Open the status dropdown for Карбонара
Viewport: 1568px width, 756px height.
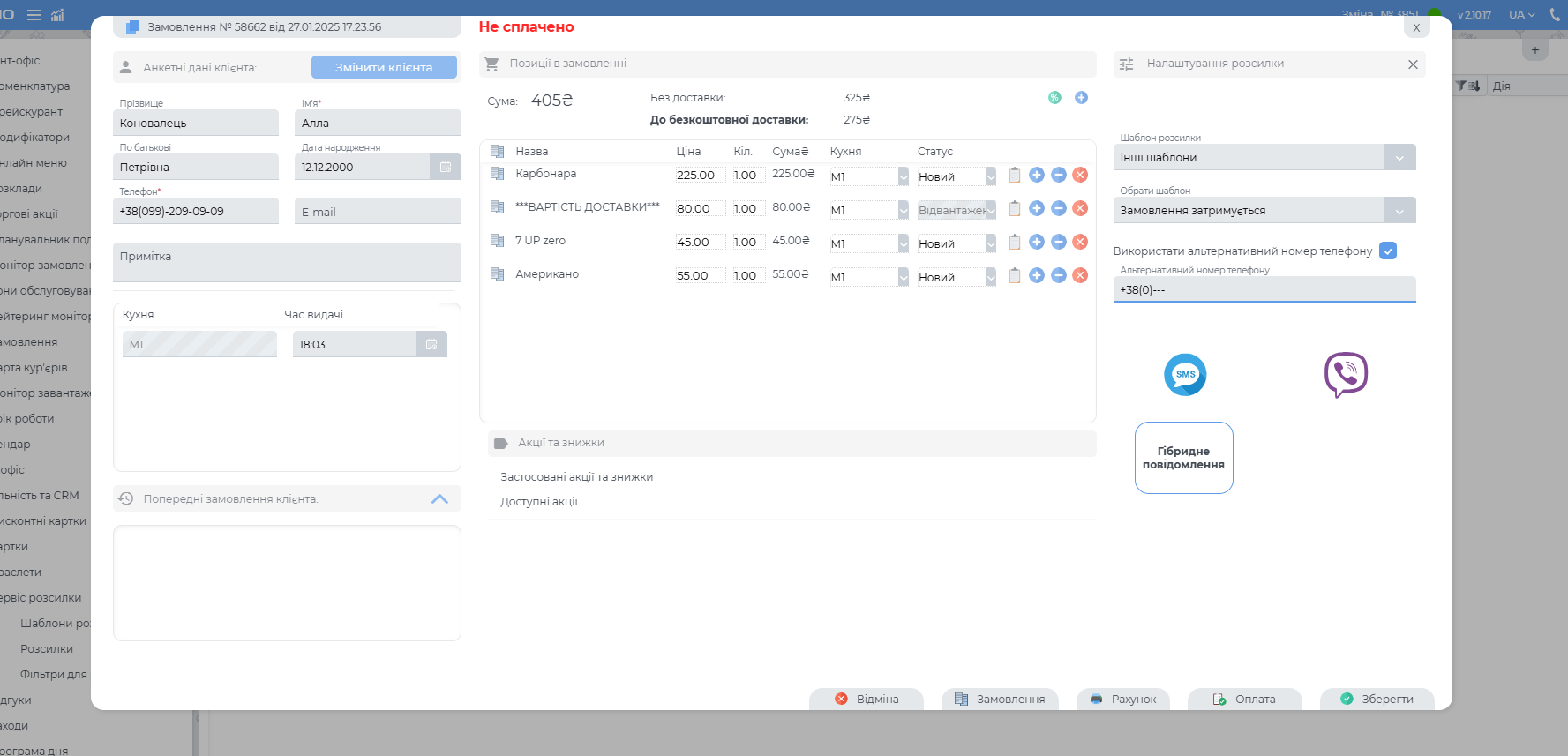click(991, 177)
